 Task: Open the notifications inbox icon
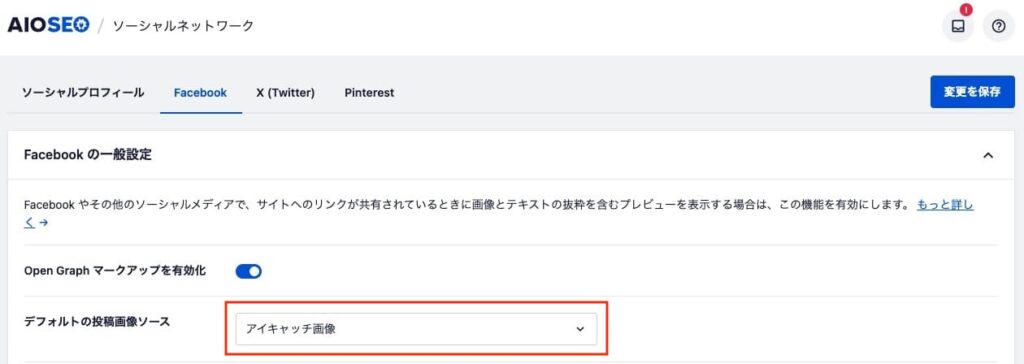(x=957, y=27)
